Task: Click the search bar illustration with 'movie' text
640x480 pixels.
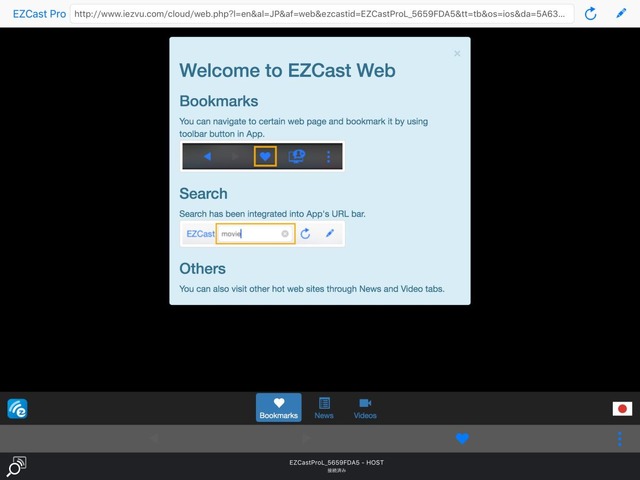Action: (x=262, y=233)
